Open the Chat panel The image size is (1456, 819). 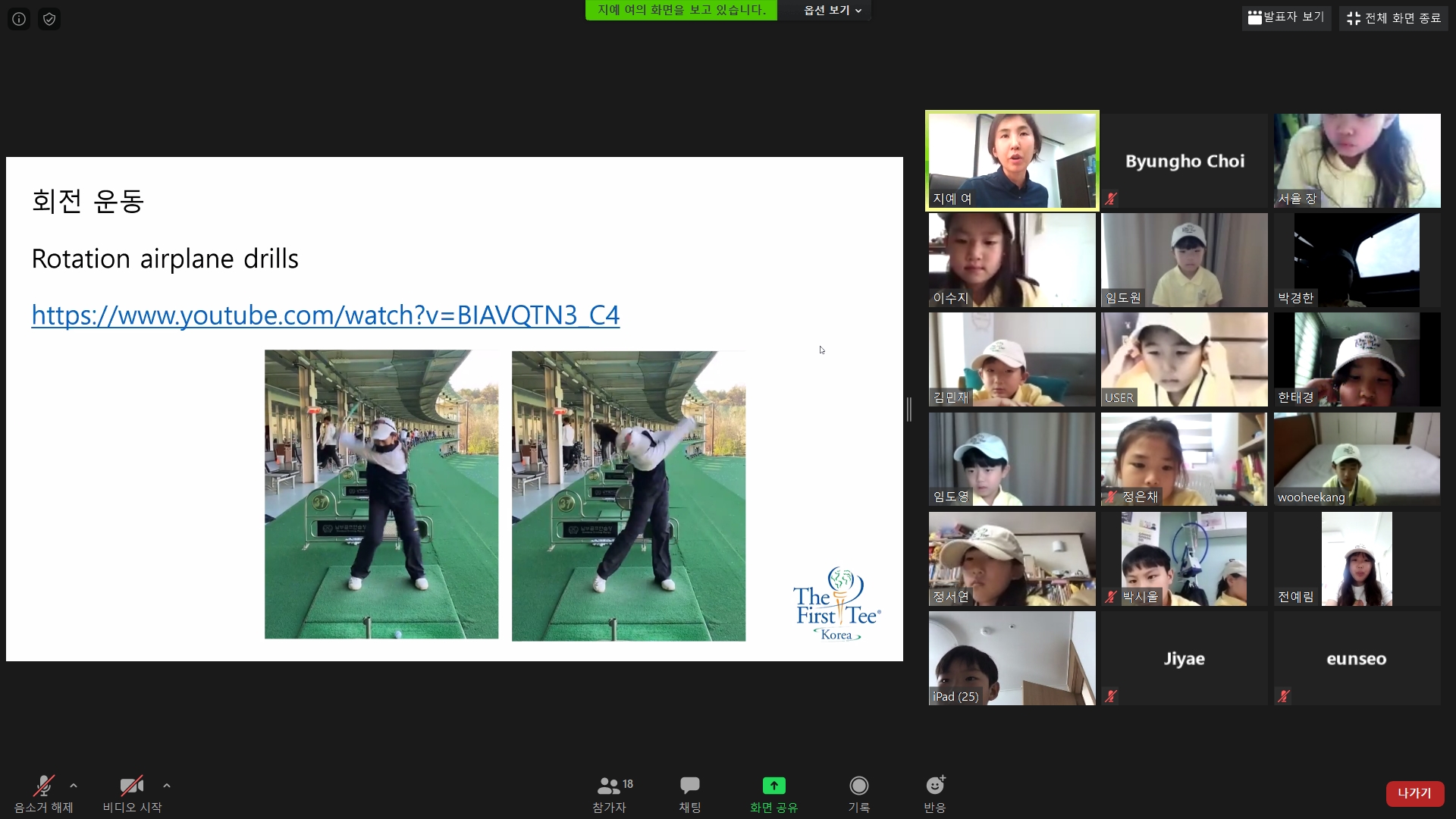(x=689, y=786)
